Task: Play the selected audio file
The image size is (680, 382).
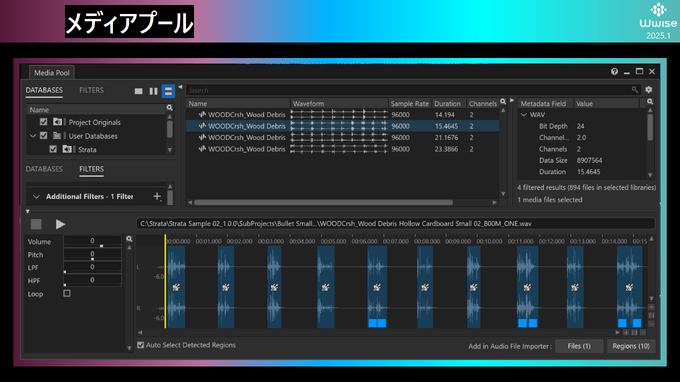Action: point(60,224)
